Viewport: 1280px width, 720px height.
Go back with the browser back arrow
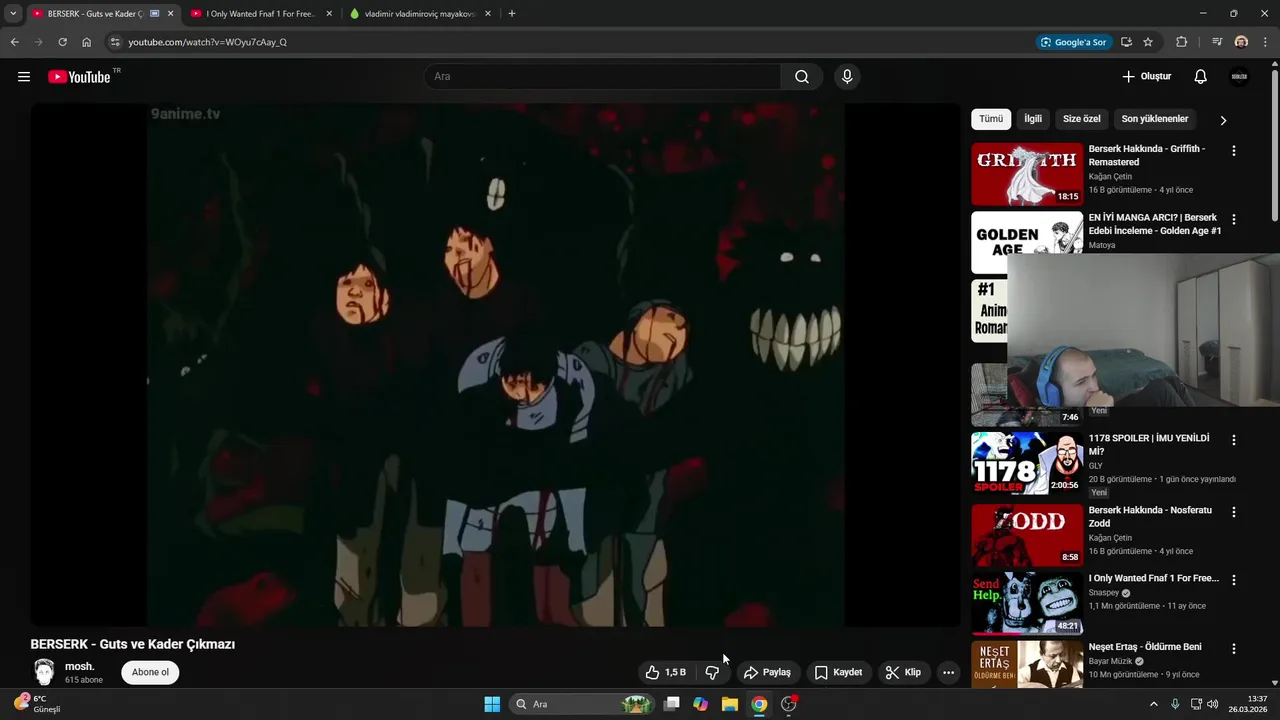[x=14, y=42]
